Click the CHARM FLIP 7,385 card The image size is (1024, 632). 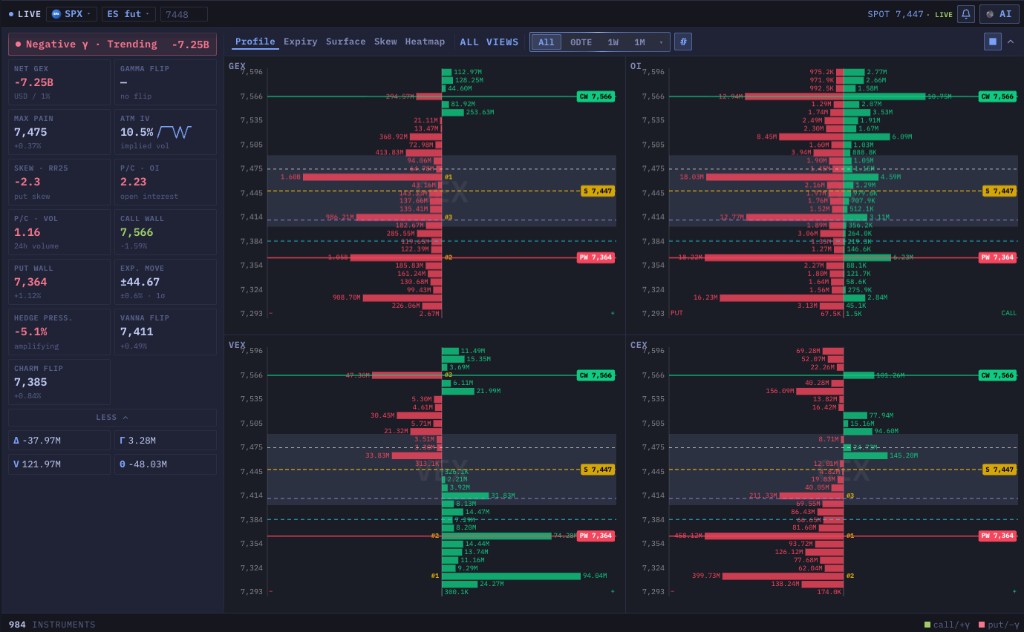59,382
